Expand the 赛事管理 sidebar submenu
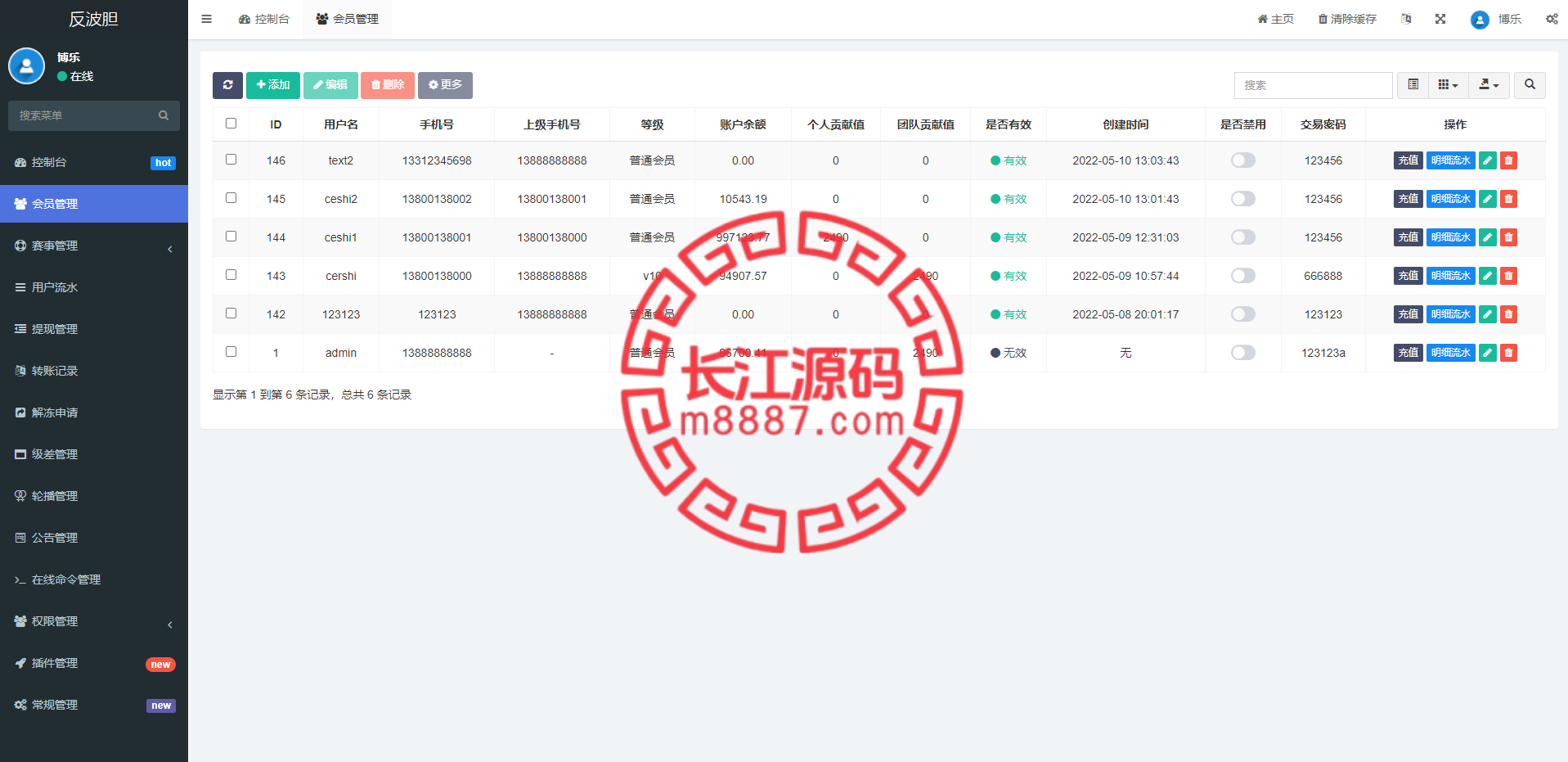 (94, 246)
